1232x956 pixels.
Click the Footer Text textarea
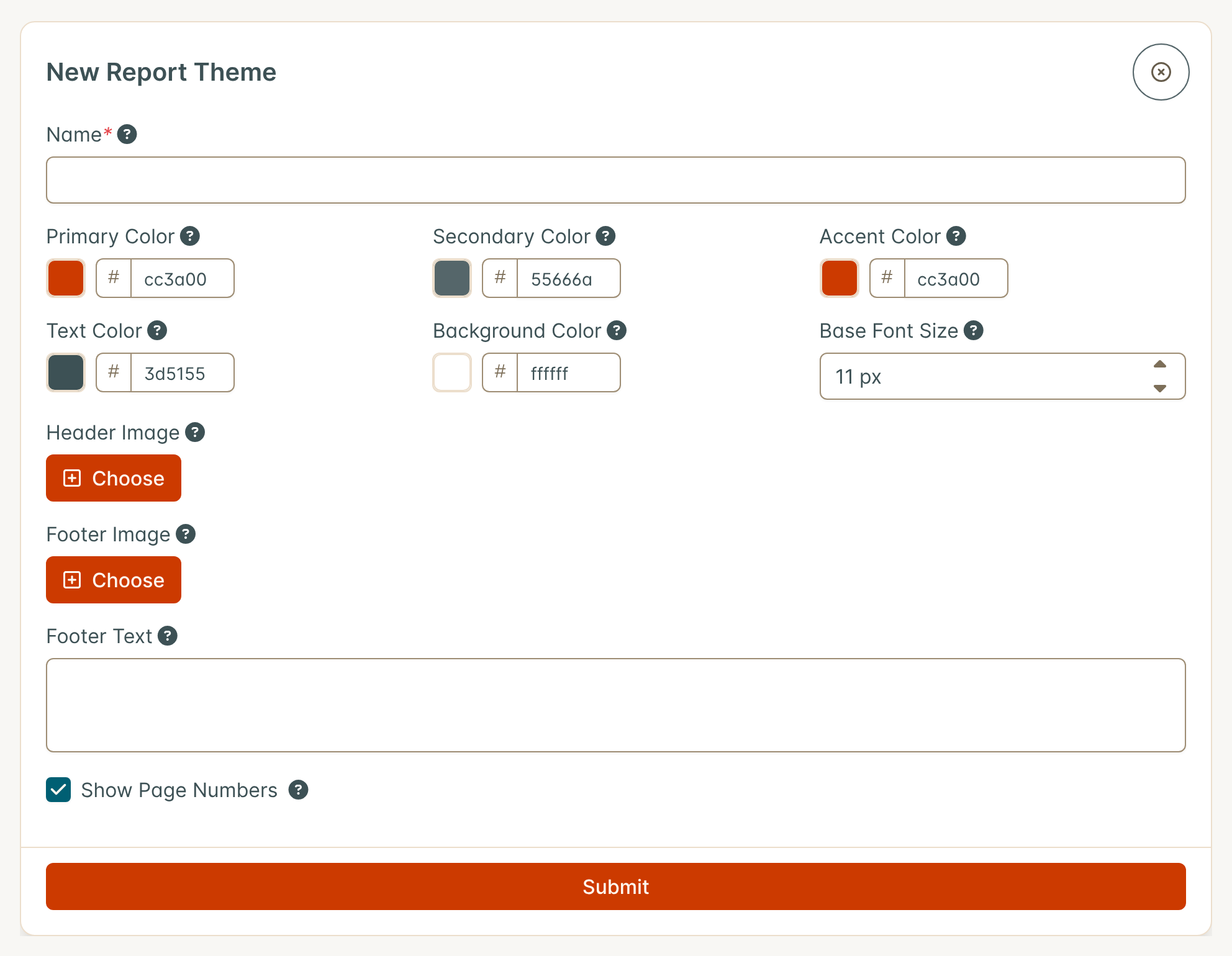(615, 705)
